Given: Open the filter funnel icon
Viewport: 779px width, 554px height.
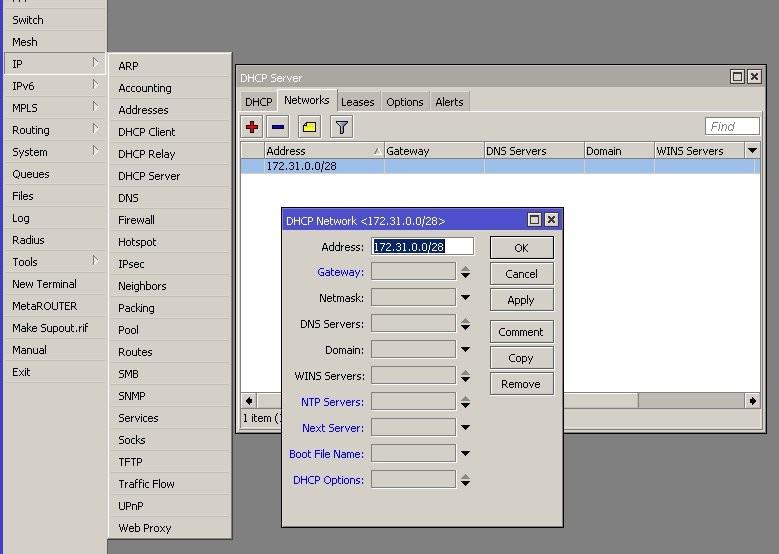Looking at the screenshot, I should (342, 127).
